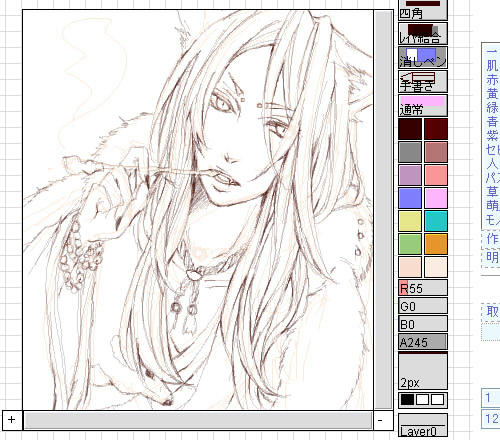The height and width of the screenshot is (440, 500).
Task: Select the 赤 palette entry in the list
Action: 493,80
